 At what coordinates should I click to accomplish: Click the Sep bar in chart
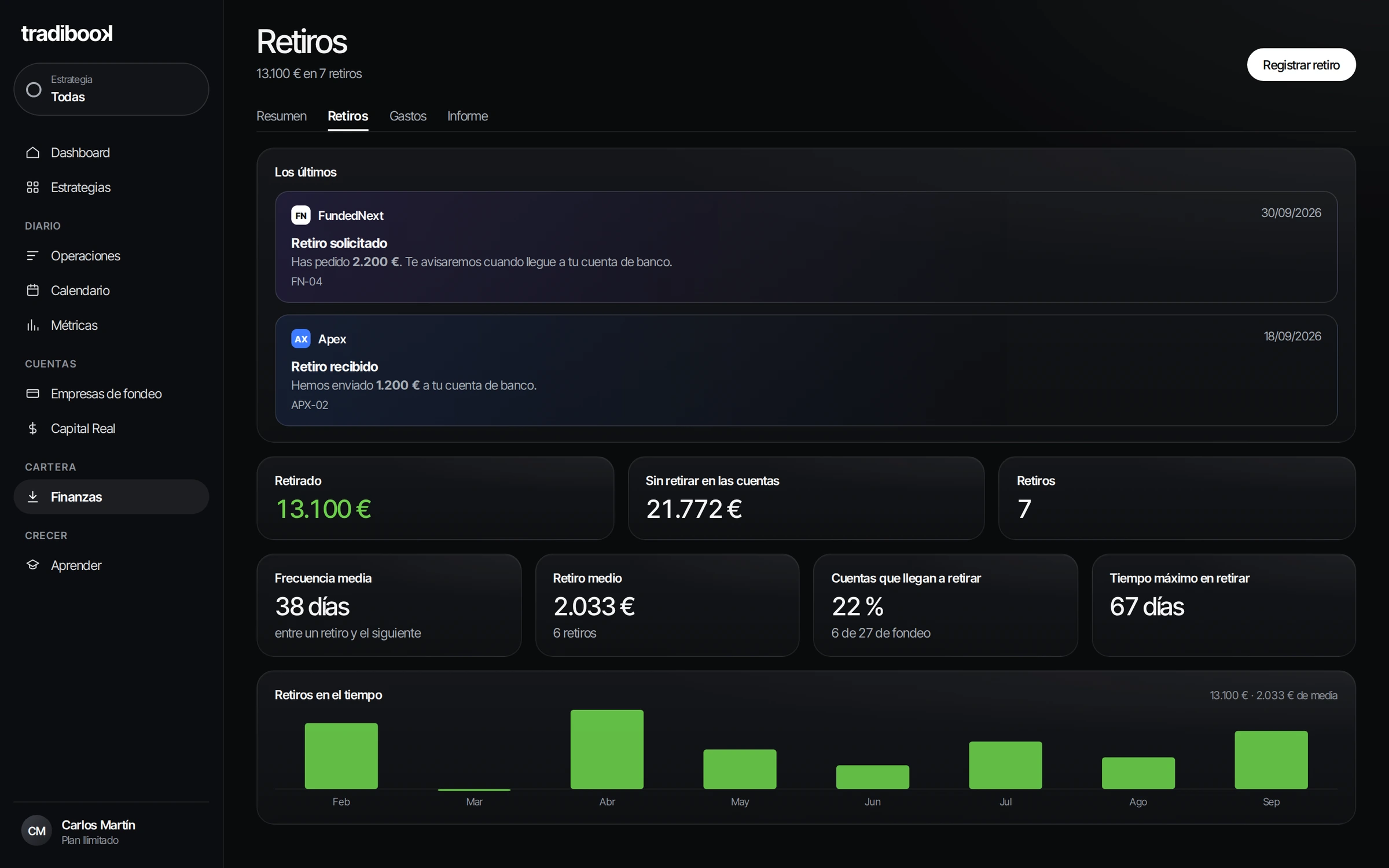coord(1271,760)
